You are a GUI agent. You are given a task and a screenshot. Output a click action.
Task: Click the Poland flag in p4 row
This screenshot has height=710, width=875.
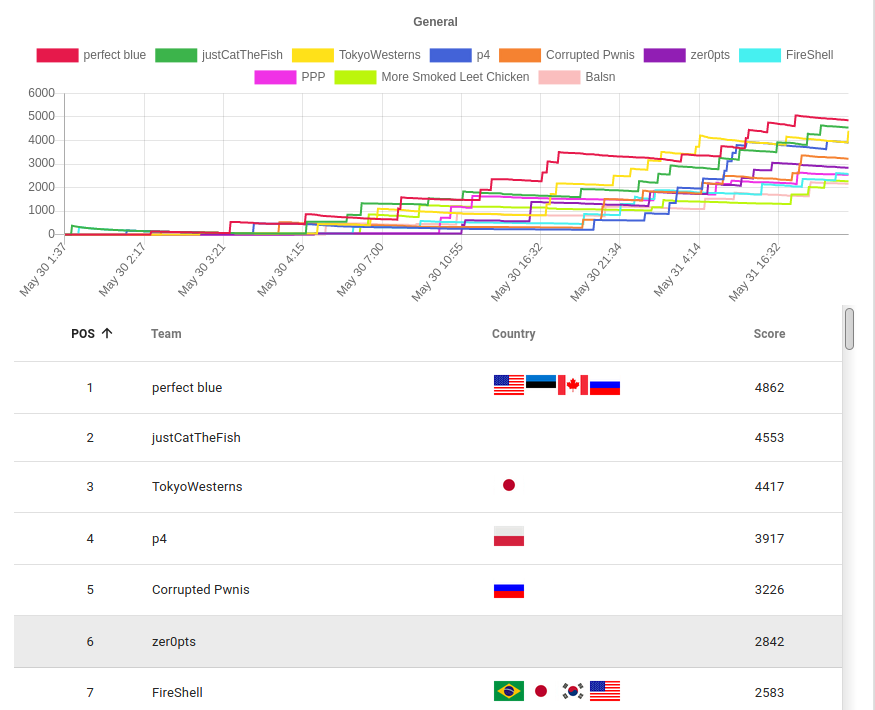pos(509,538)
